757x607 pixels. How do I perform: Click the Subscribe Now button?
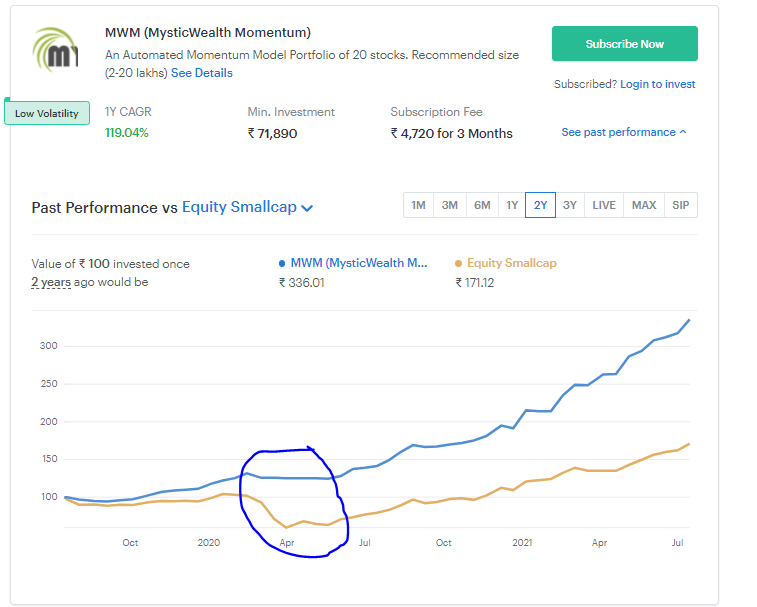(x=624, y=43)
